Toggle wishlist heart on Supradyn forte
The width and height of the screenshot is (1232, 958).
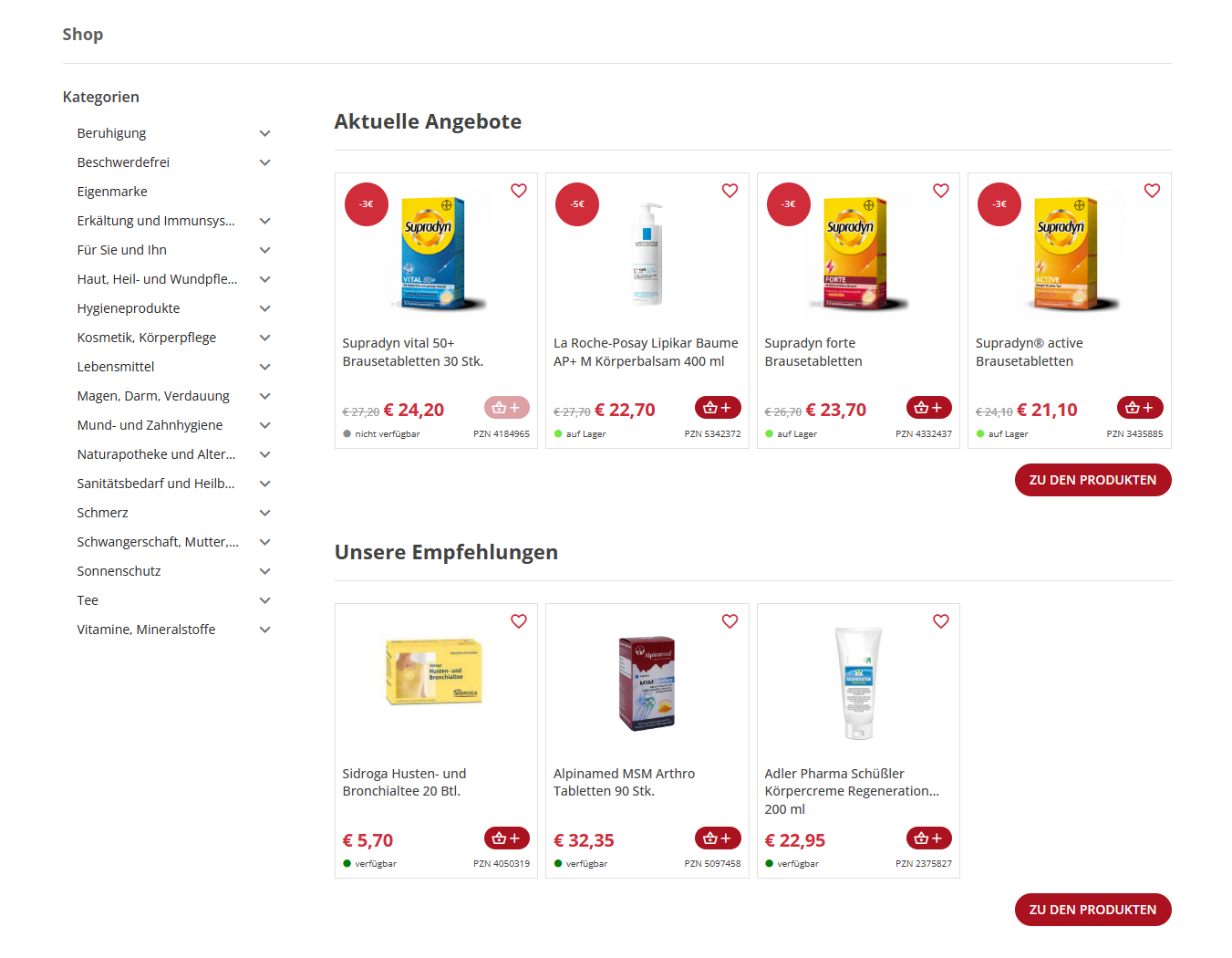[941, 191]
